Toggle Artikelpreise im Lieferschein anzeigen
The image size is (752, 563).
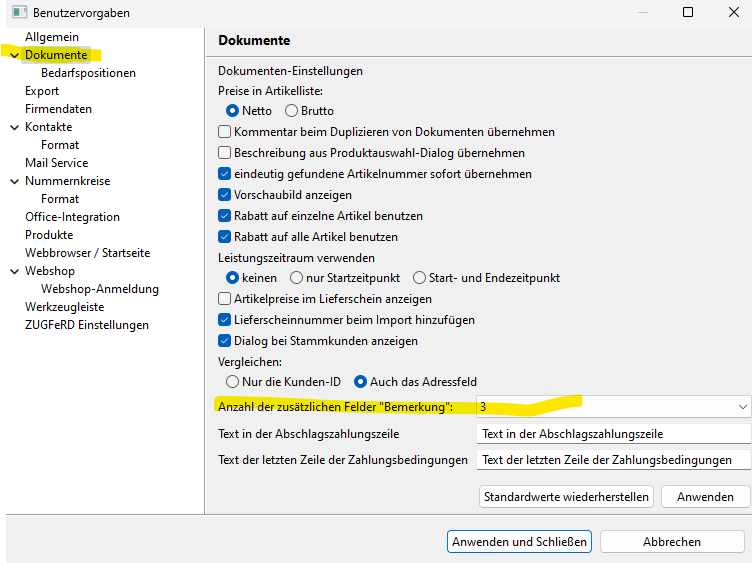tap(225, 299)
